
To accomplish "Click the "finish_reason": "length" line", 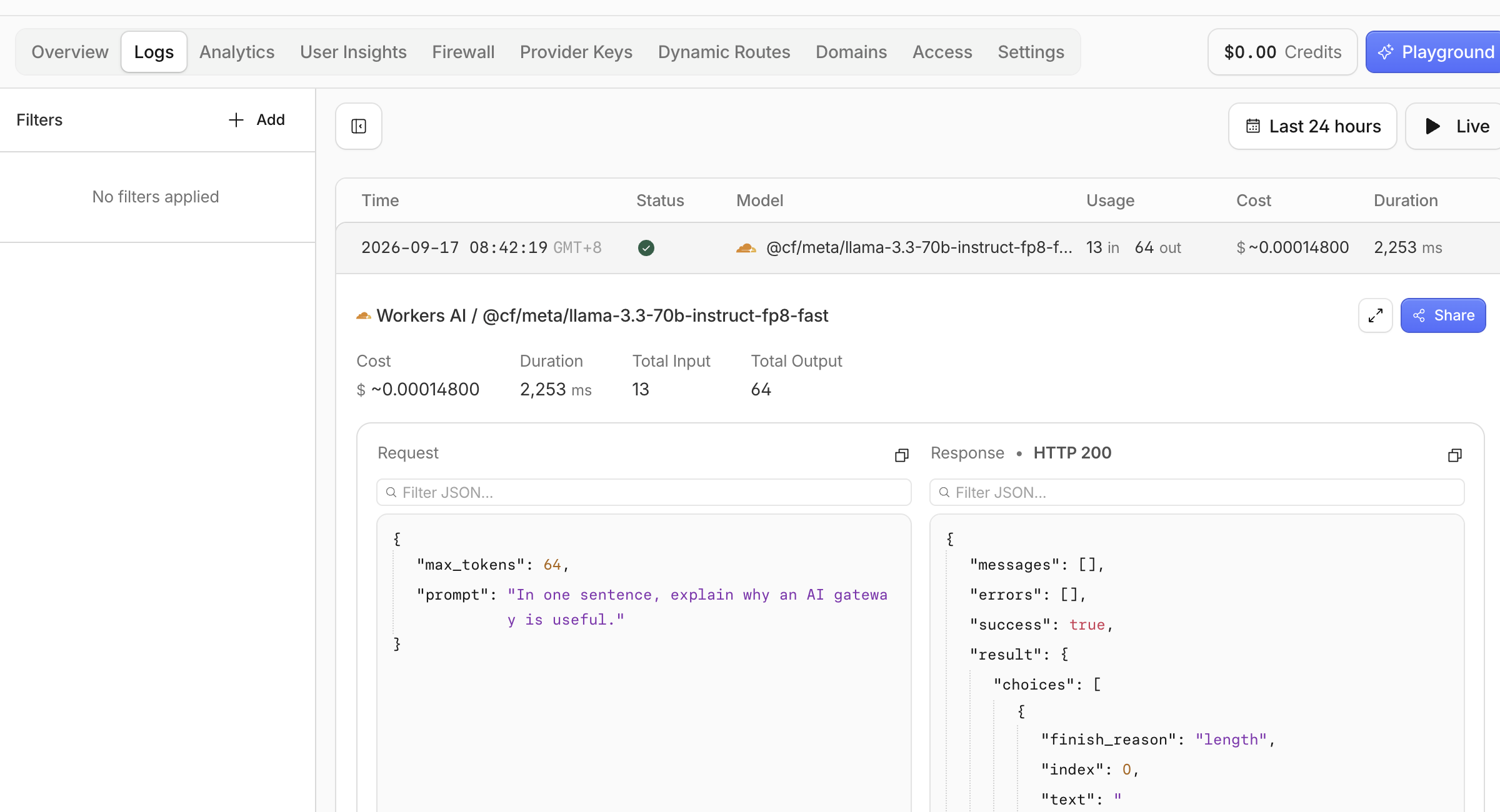I will pyautogui.click(x=1158, y=740).
